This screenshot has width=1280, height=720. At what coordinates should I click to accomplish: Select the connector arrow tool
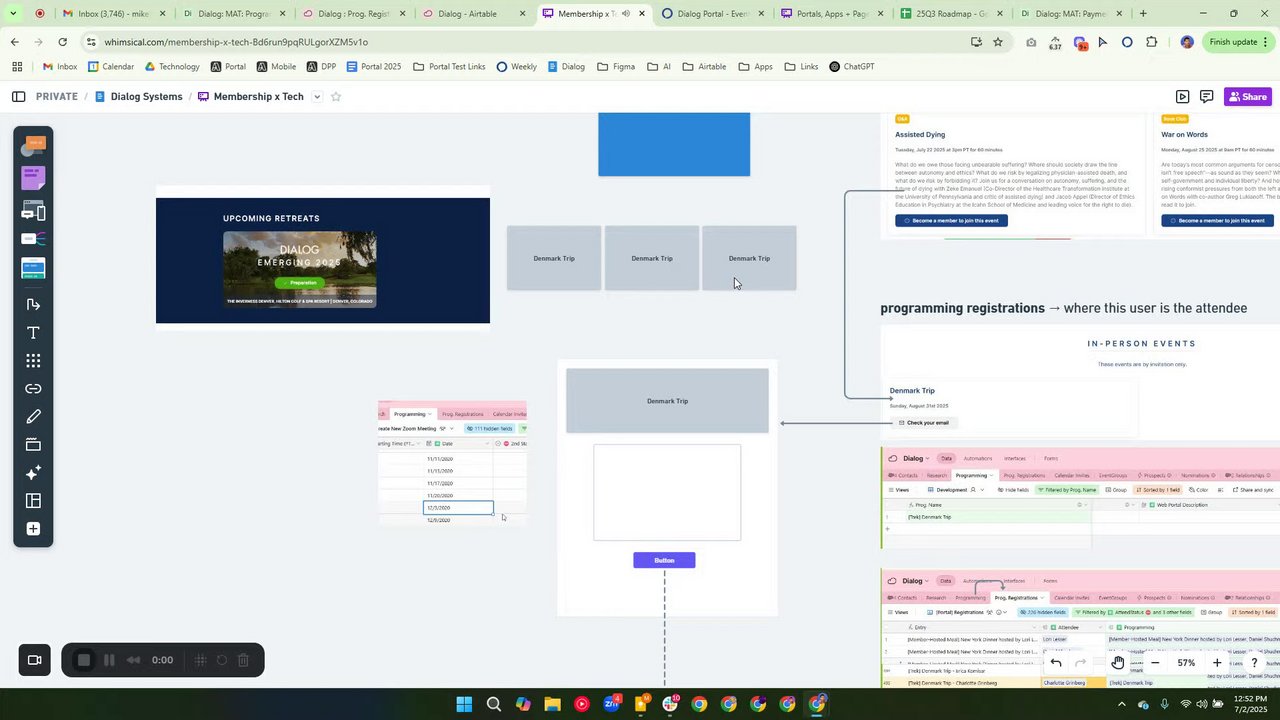point(33,304)
